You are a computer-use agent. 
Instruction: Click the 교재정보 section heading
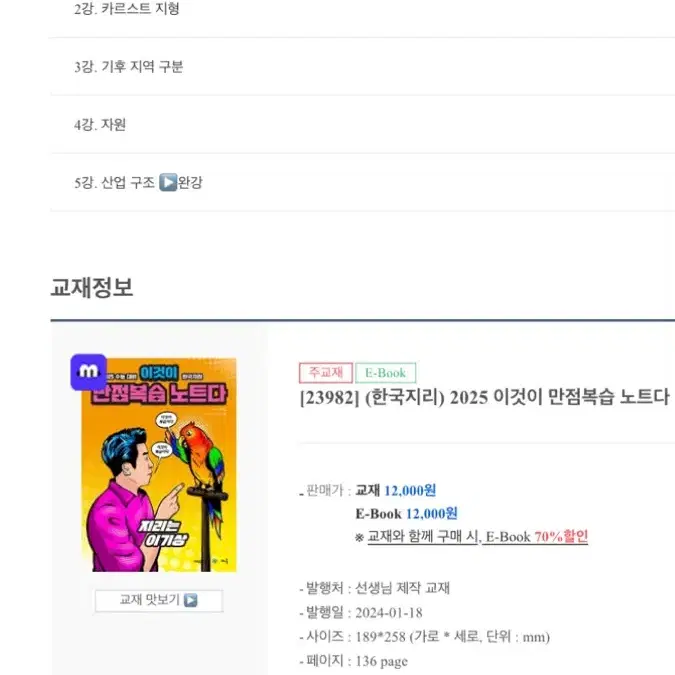point(92,287)
